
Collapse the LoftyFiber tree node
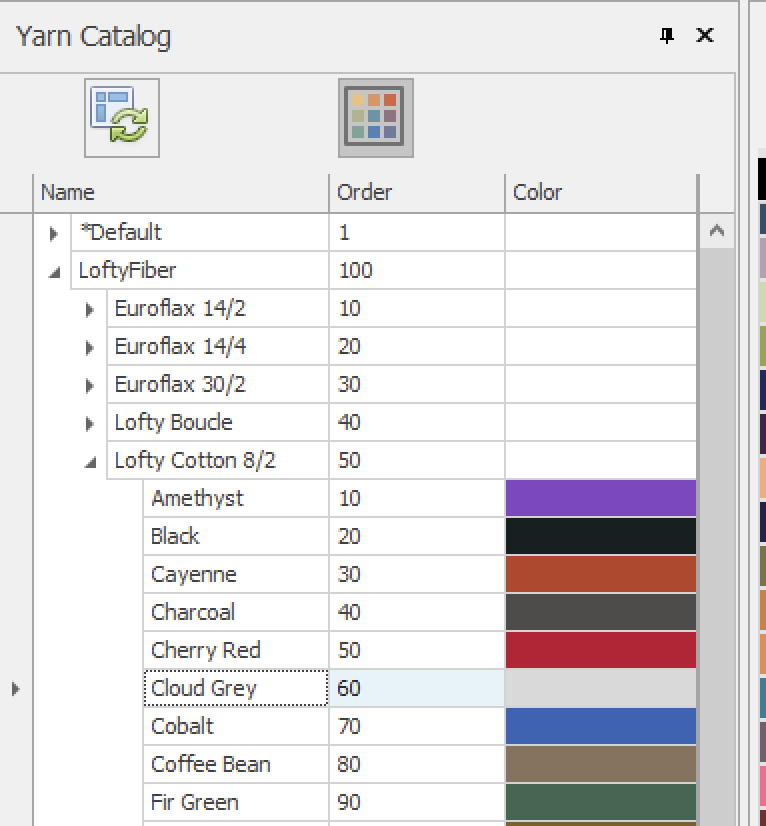tap(54, 271)
